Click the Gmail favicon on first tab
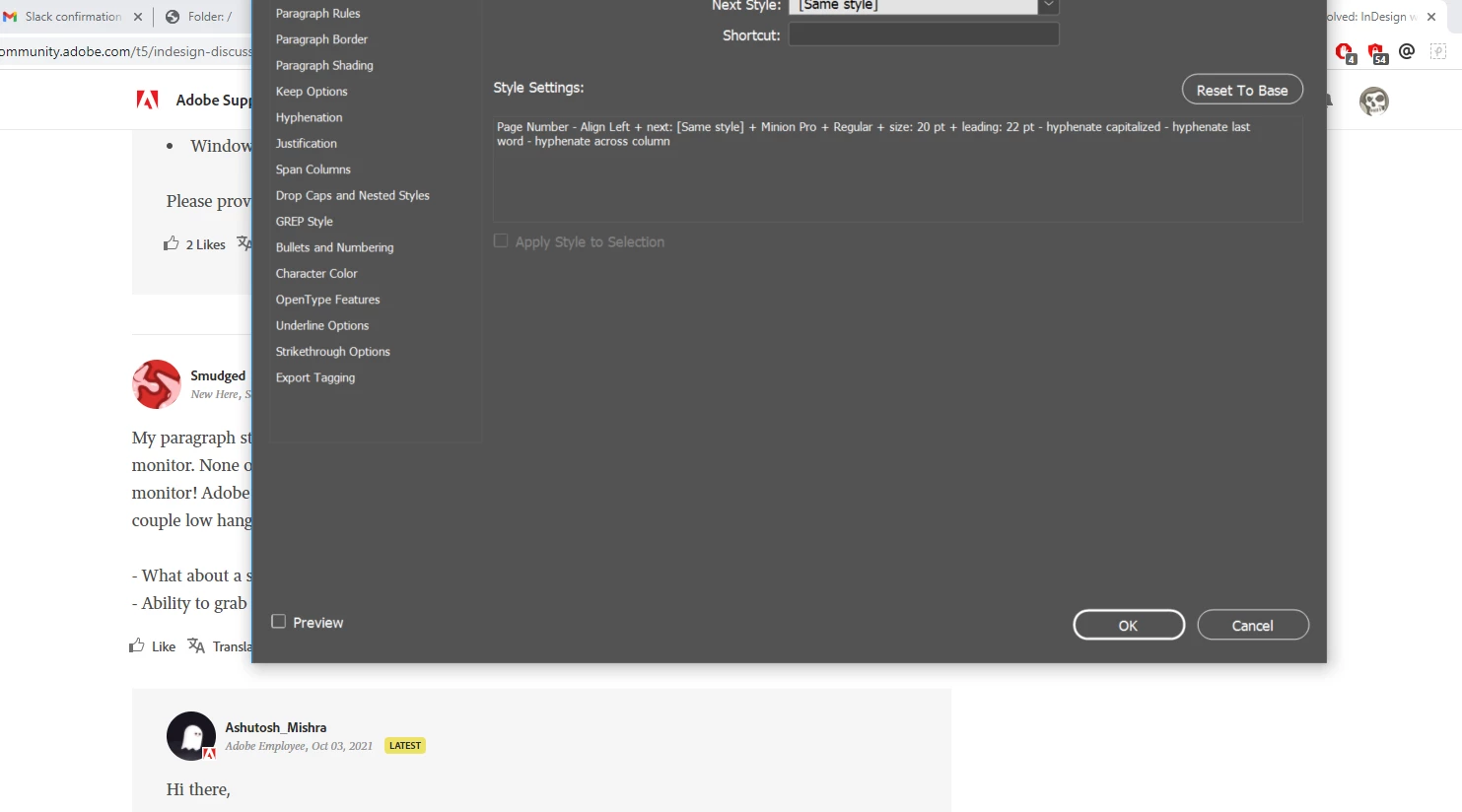 (x=10, y=17)
